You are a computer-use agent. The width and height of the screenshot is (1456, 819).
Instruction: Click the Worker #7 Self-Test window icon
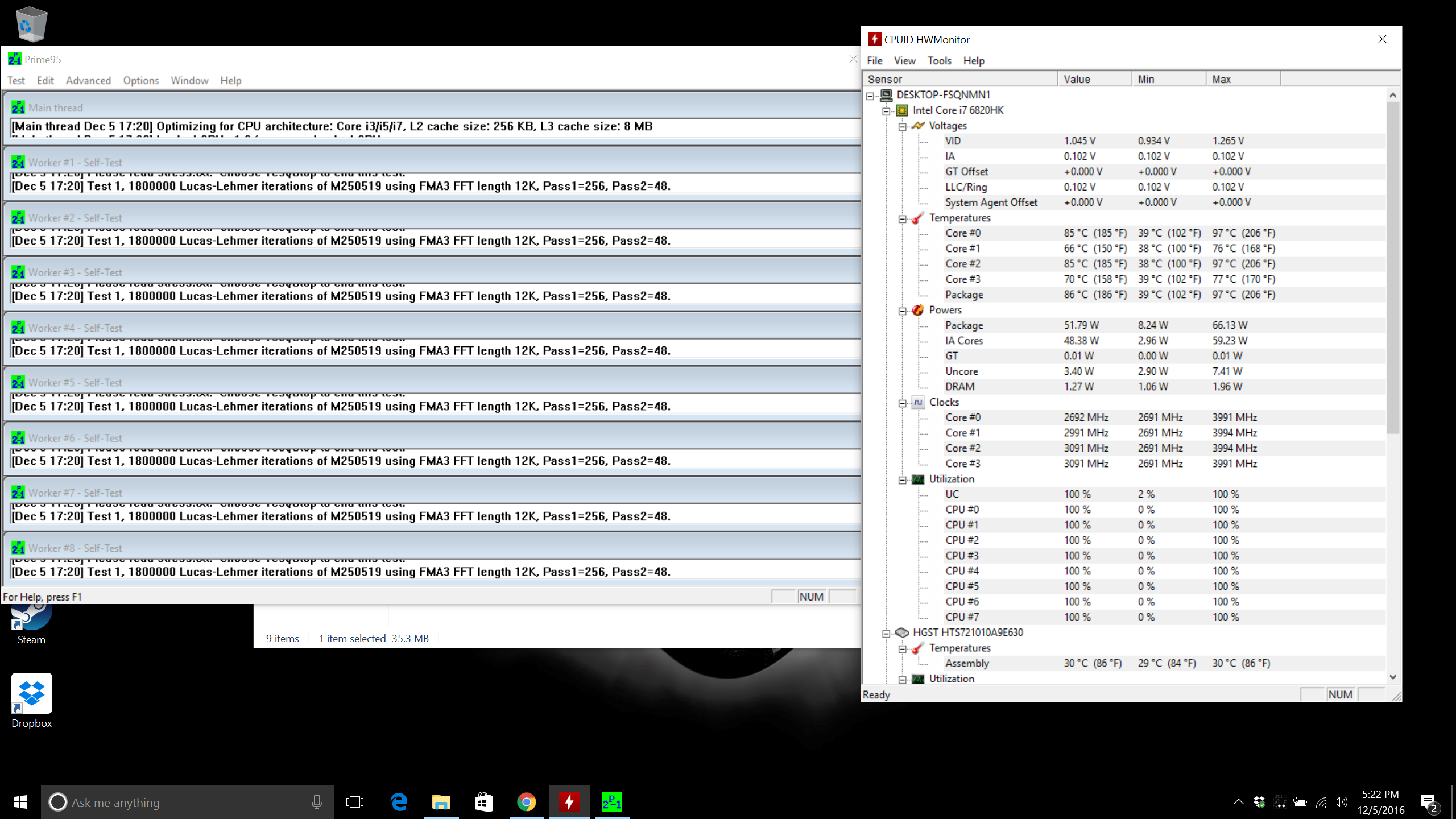pos(18,493)
